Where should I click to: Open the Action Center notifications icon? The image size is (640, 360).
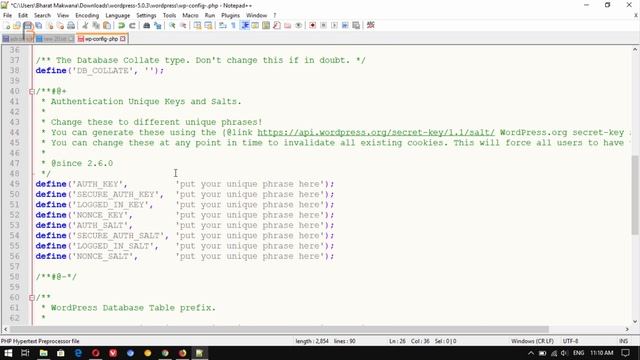625,353
